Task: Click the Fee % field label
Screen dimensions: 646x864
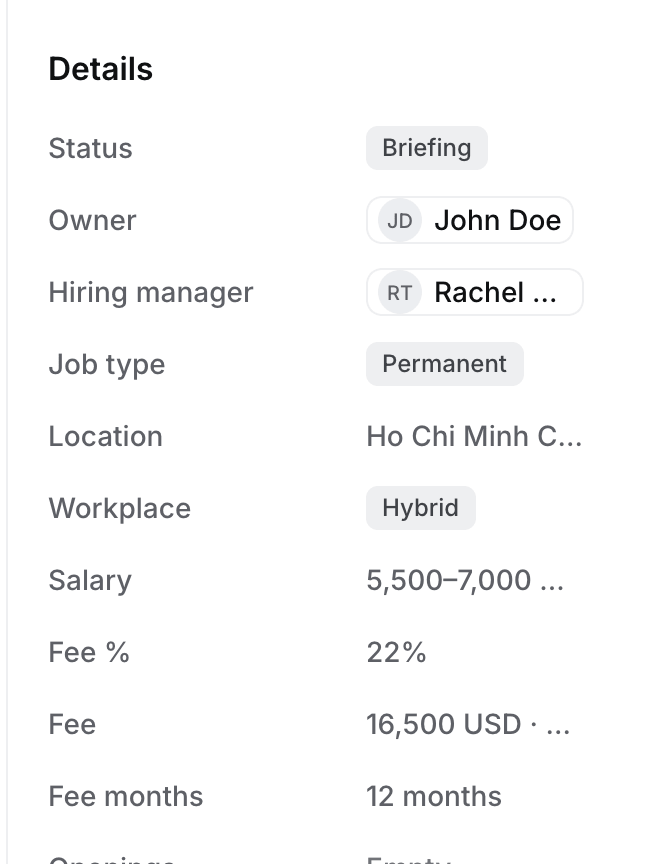Action: [x=89, y=652]
